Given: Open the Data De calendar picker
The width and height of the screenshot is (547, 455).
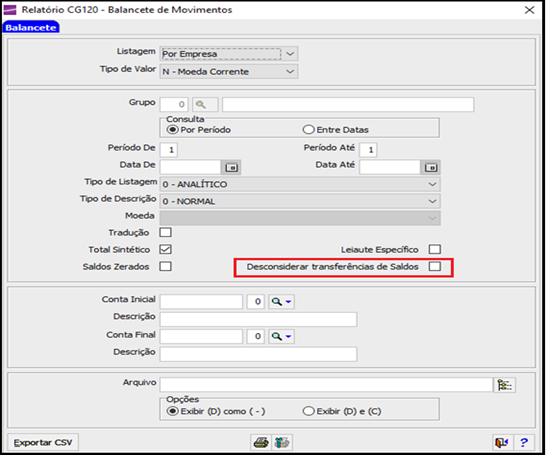Looking at the screenshot, I should pos(231,167).
